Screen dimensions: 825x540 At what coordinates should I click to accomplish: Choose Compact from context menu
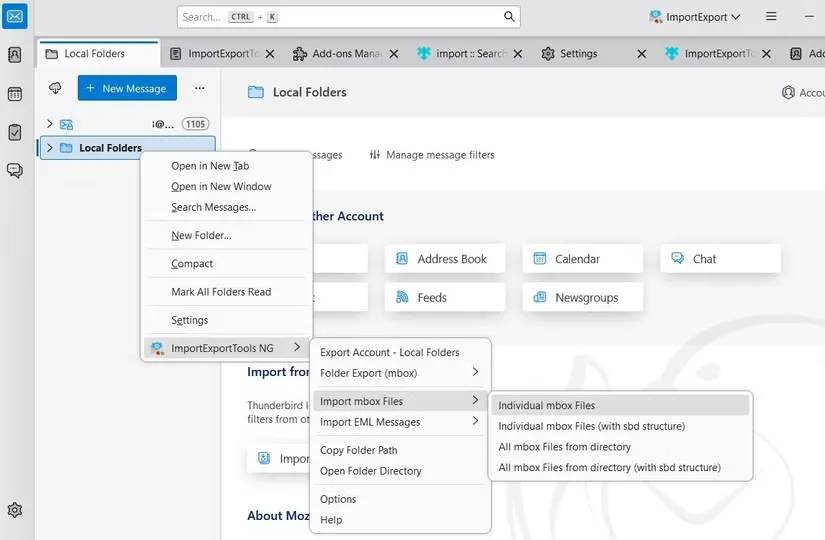click(226, 264)
